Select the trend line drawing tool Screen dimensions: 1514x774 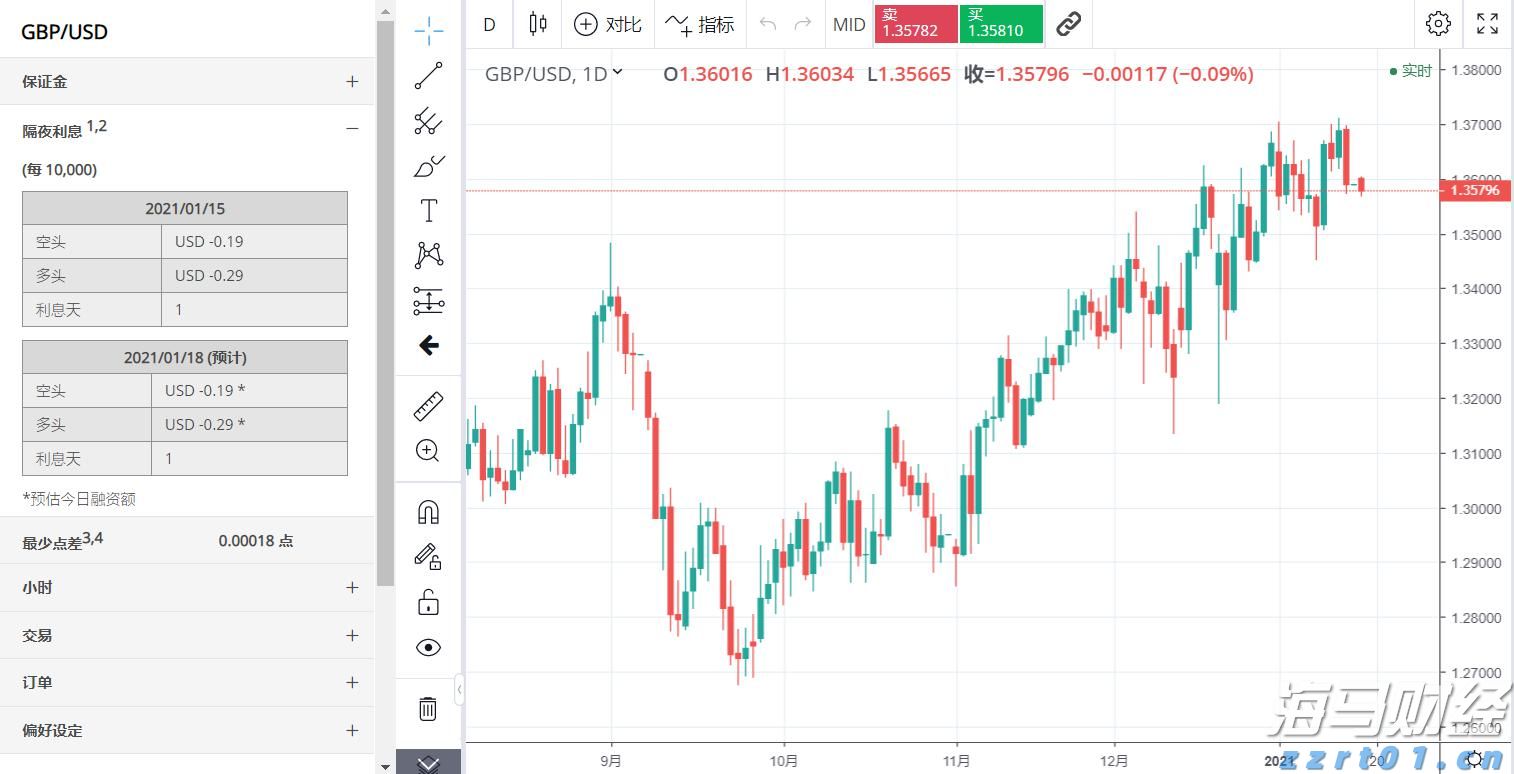click(x=428, y=75)
